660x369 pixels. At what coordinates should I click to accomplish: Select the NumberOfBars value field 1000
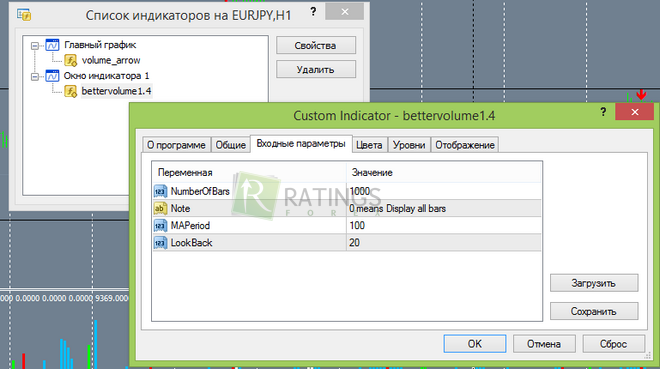pos(444,191)
